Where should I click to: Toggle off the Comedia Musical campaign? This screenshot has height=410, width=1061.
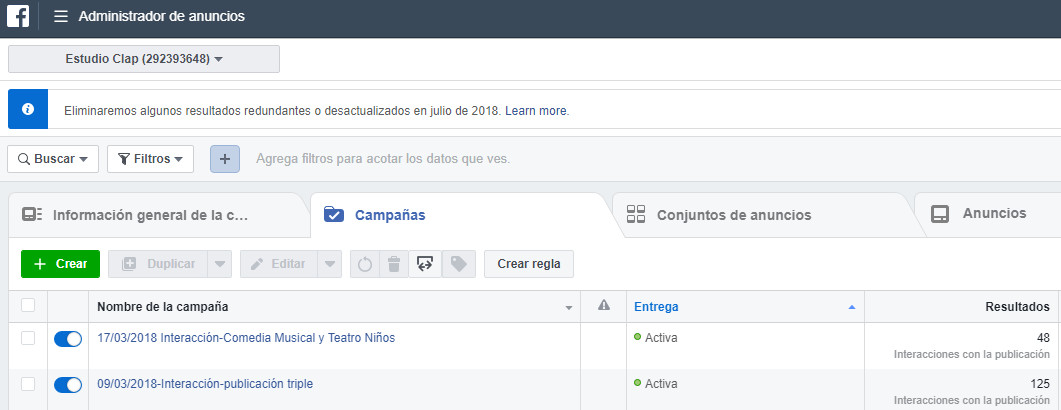pos(68,339)
